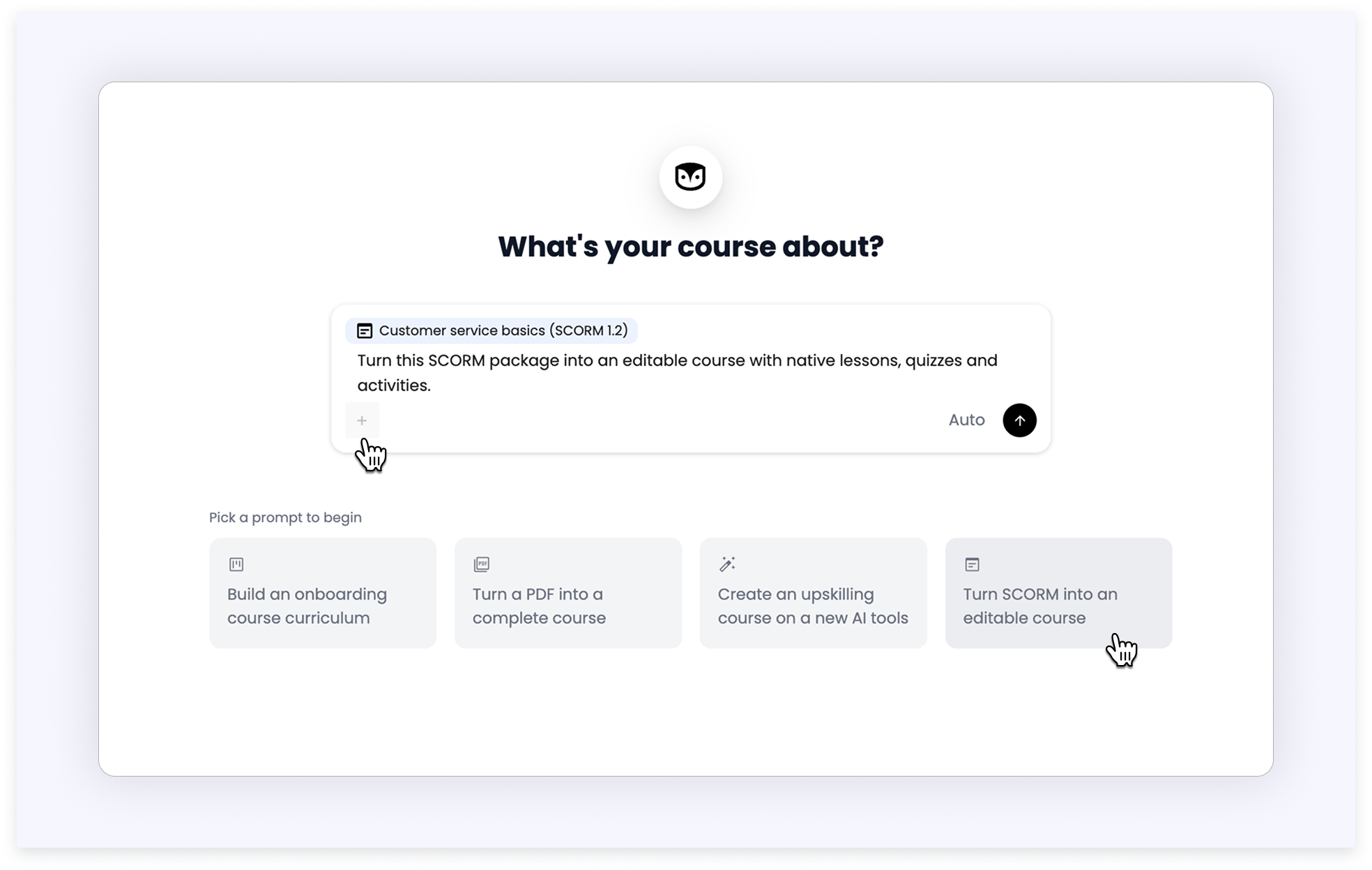The width and height of the screenshot is (1372, 870).
Task: Pick Build an onboarding course curriculum
Action: click(323, 593)
